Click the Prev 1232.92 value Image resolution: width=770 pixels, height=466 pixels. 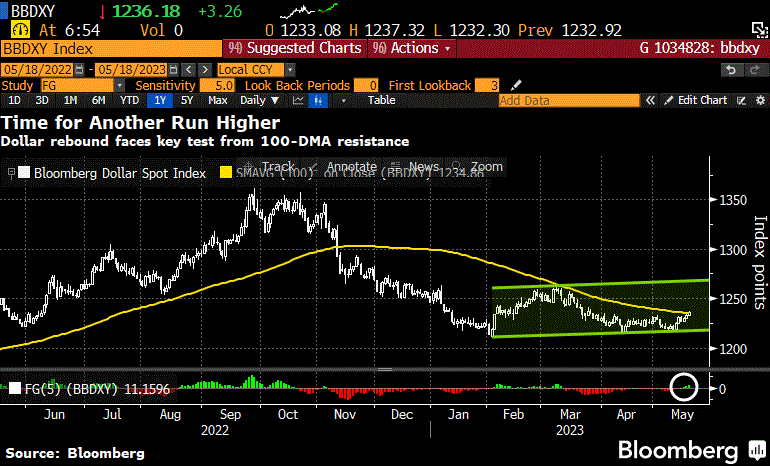pos(570,30)
